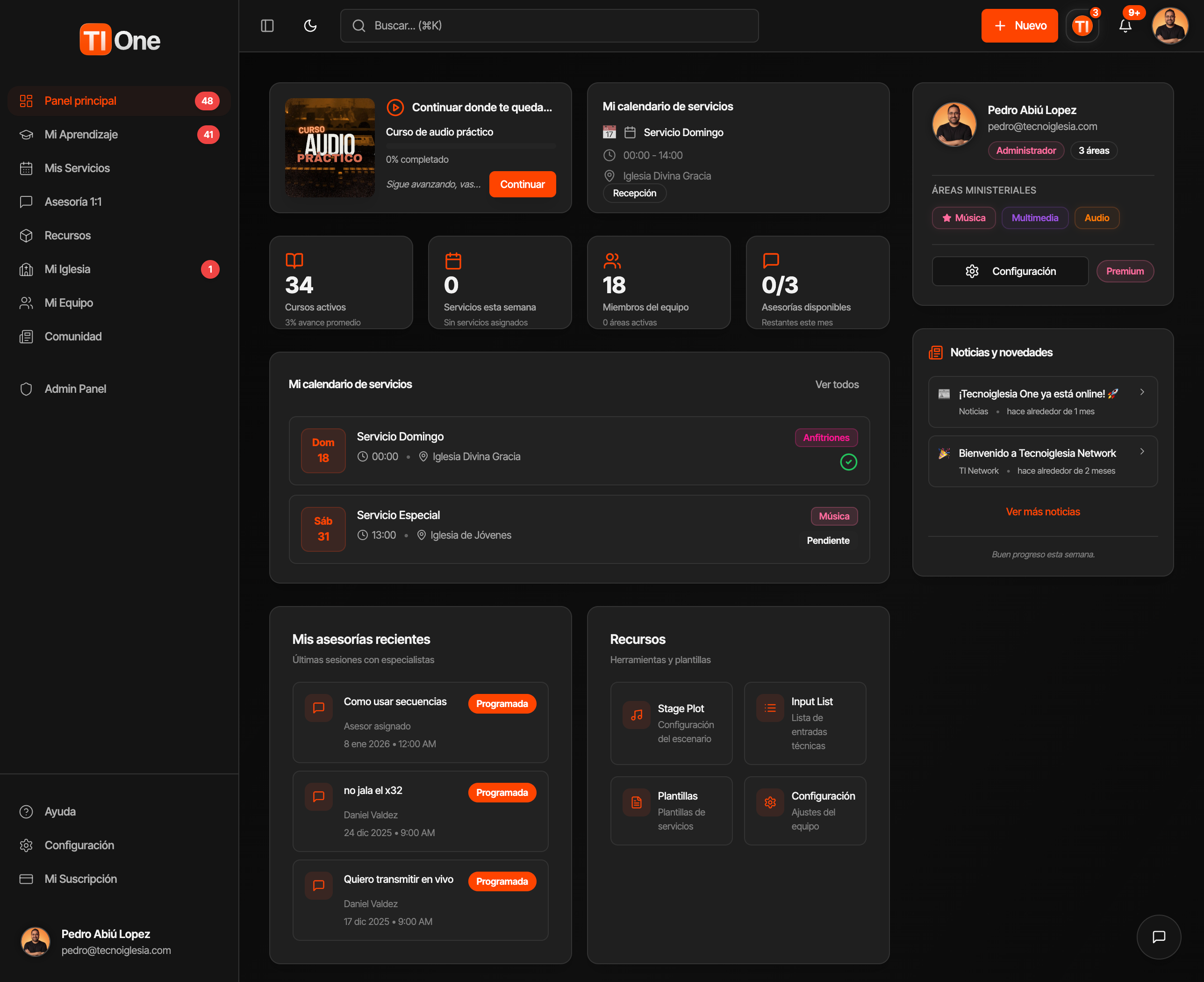
Task: Switch to dark mode moon toggle
Action: [310, 25]
